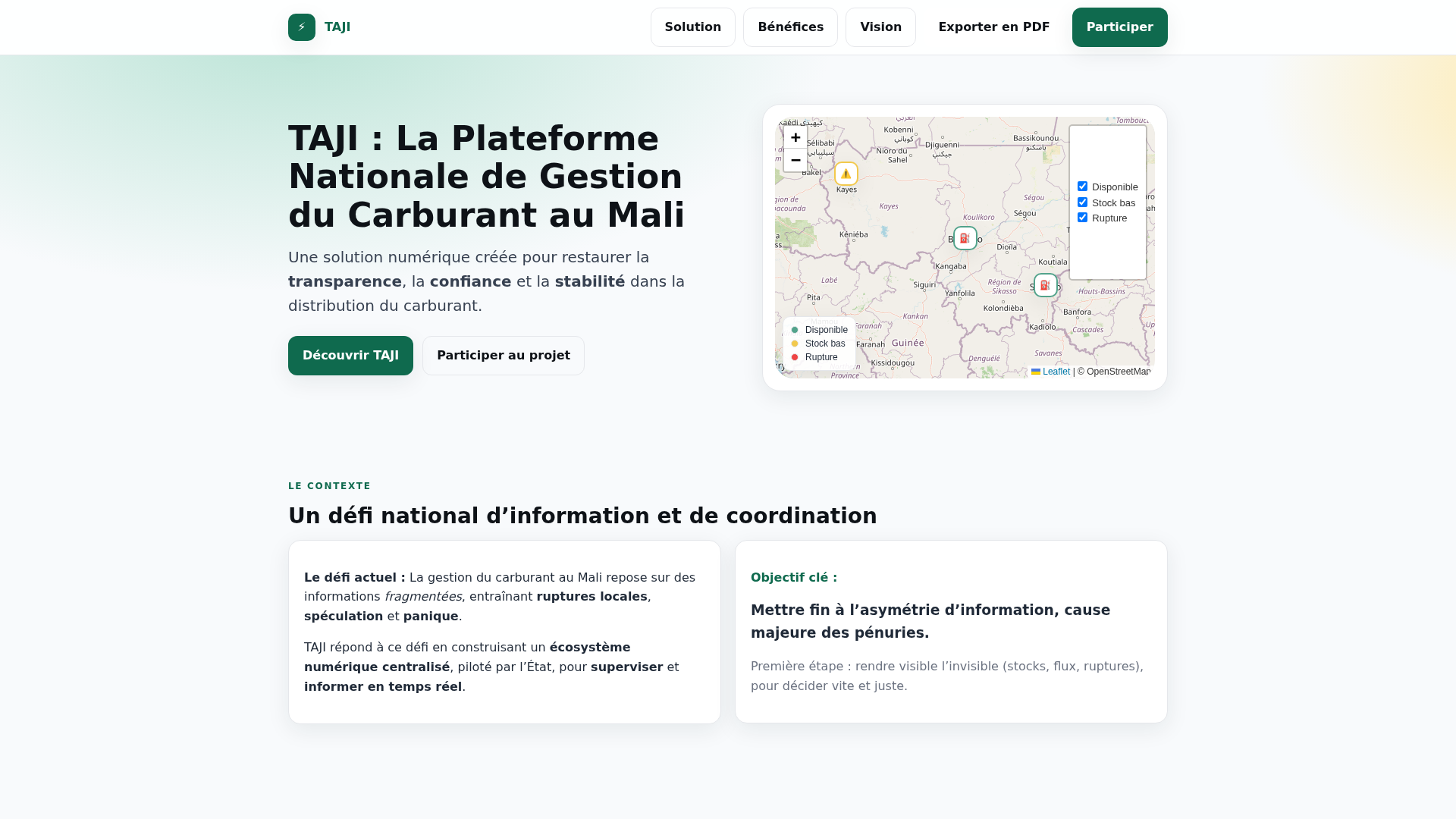The image size is (1456, 819).
Task: Click the Guinée country label on map
Action: [x=908, y=343]
